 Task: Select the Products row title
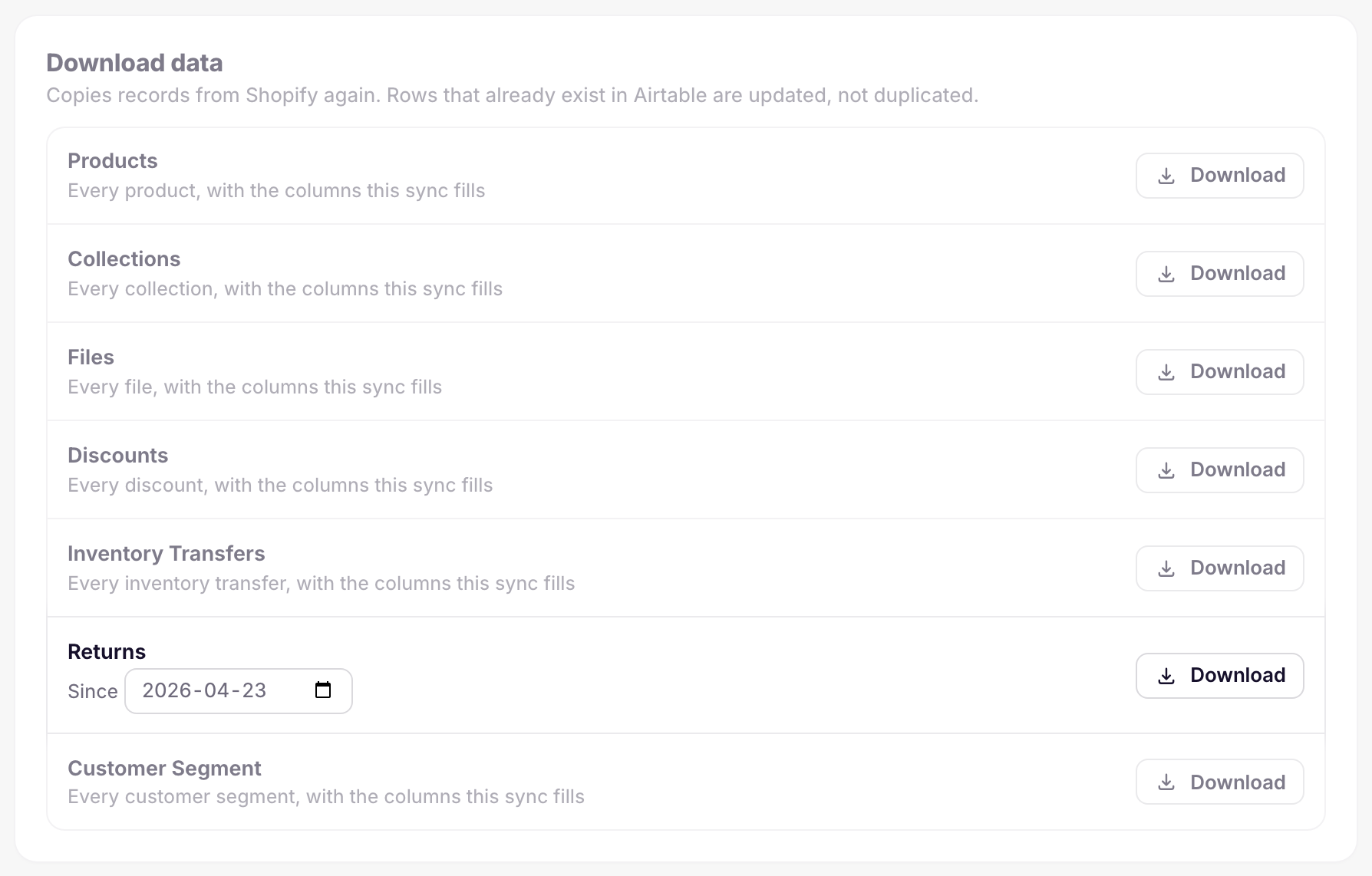tap(113, 161)
